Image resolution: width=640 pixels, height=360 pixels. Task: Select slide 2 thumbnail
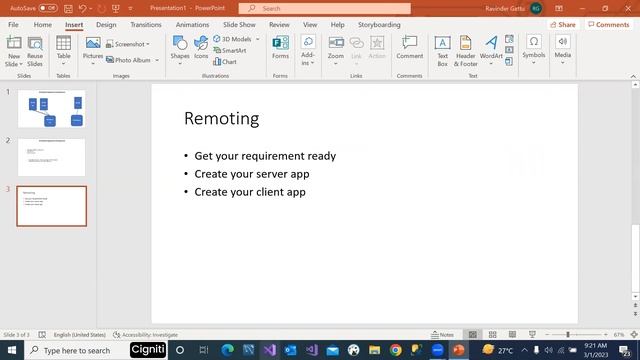pos(51,157)
